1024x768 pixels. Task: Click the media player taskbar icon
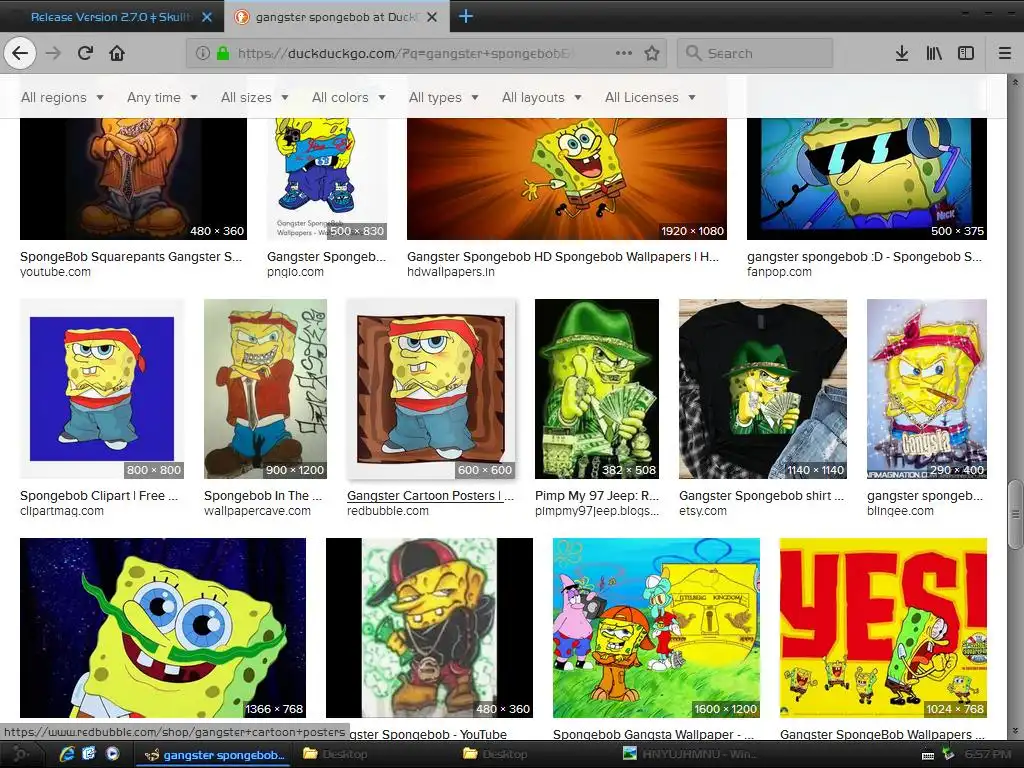click(x=112, y=754)
